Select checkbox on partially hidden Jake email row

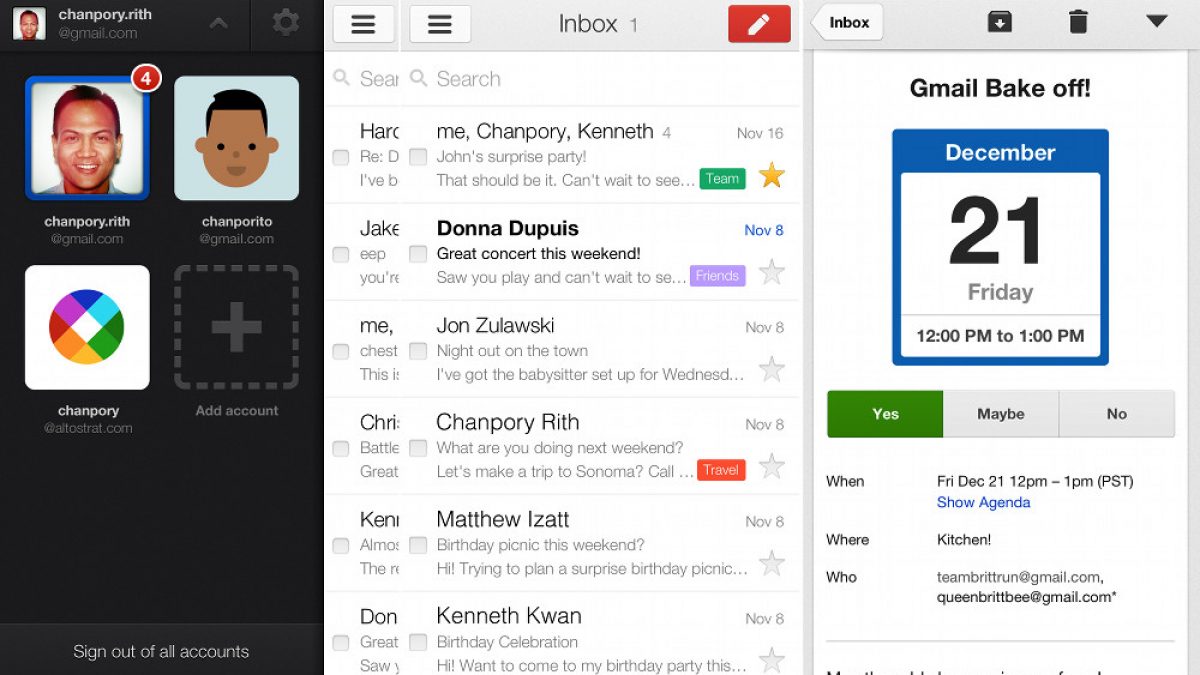tap(341, 254)
